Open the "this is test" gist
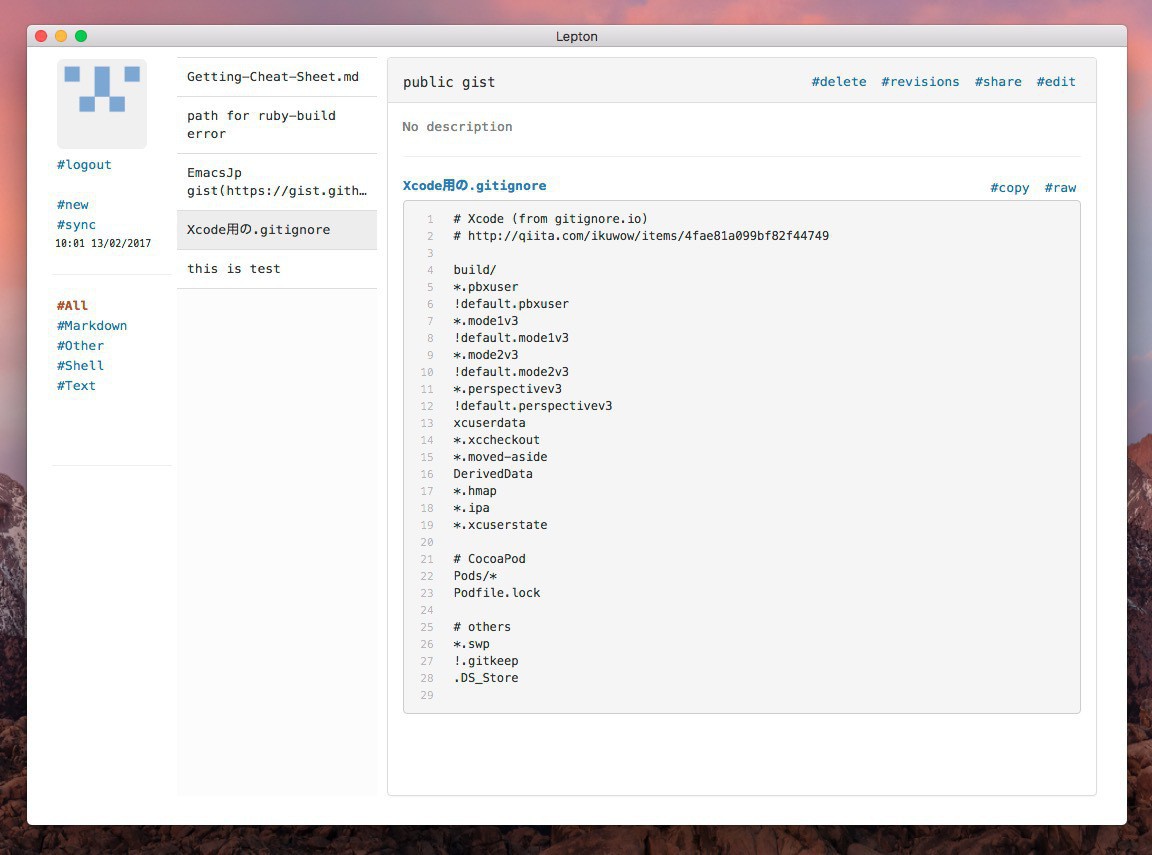Image resolution: width=1152 pixels, height=855 pixels. 234,269
